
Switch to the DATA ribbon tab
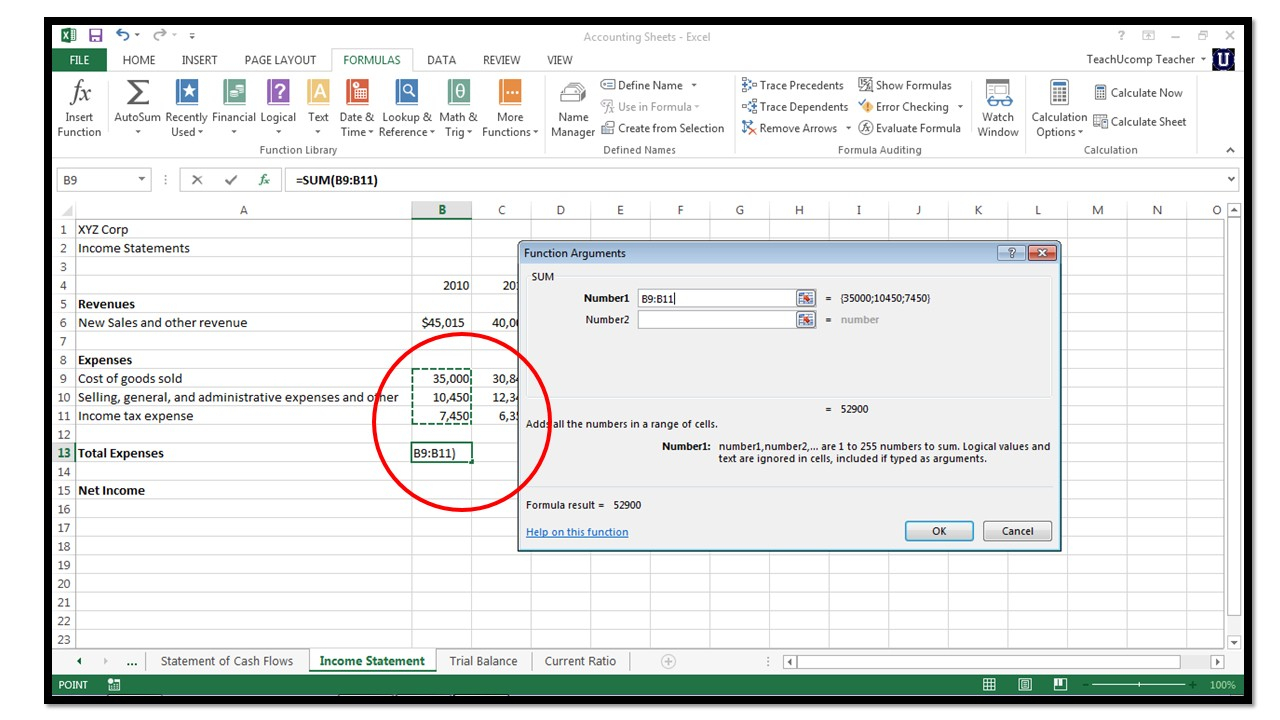pos(441,60)
